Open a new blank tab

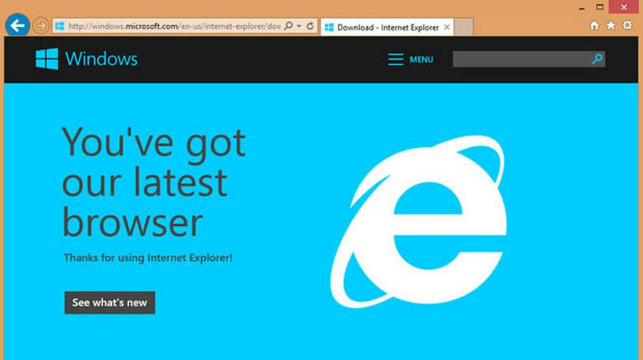(463, 27)
